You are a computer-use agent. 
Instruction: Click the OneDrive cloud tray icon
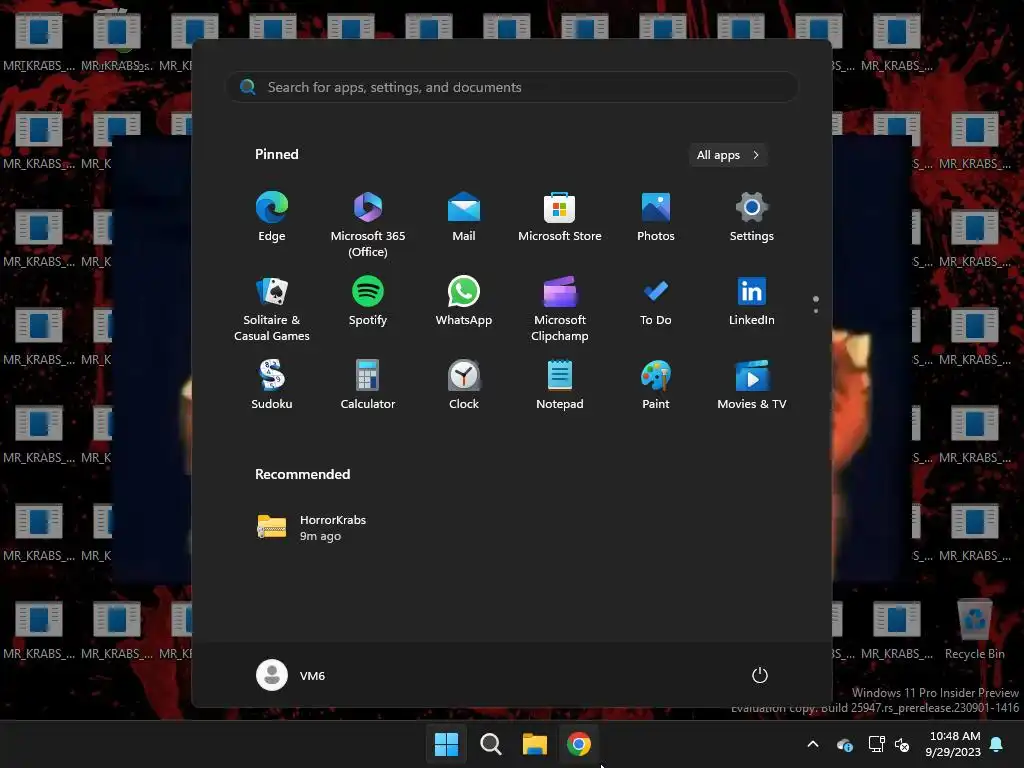click(845, 744)
